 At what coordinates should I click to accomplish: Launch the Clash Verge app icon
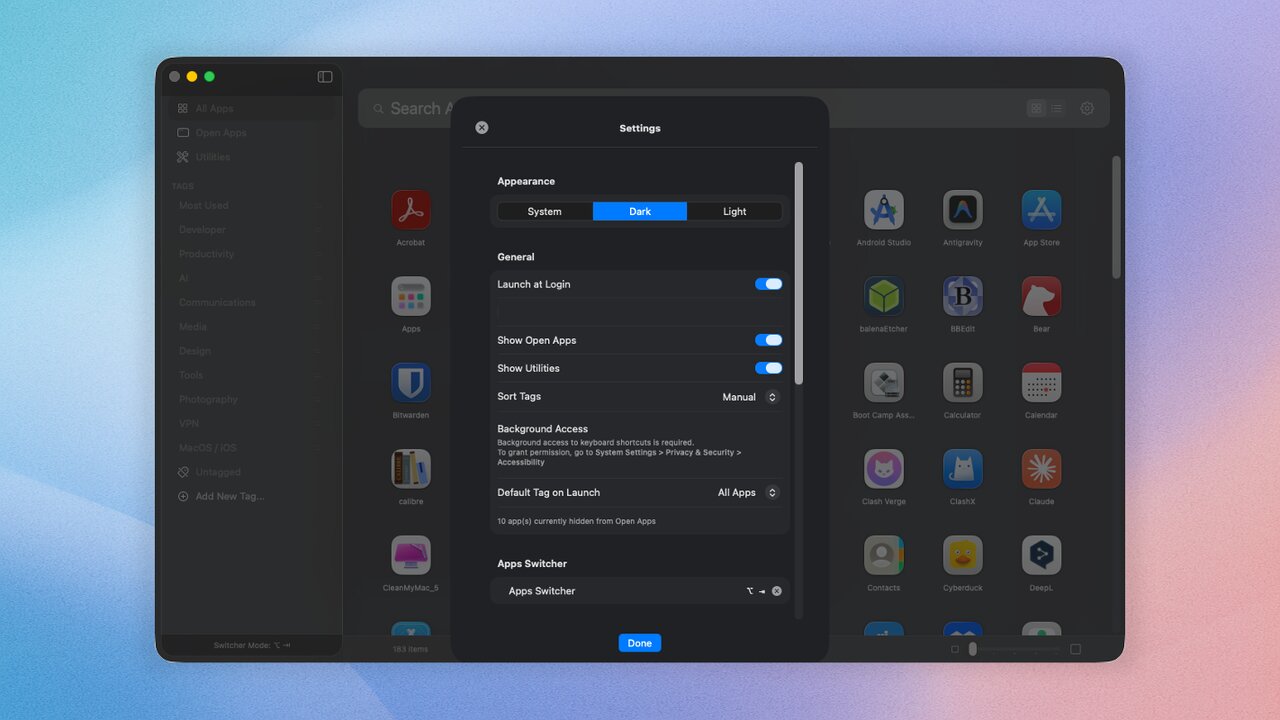884,469
